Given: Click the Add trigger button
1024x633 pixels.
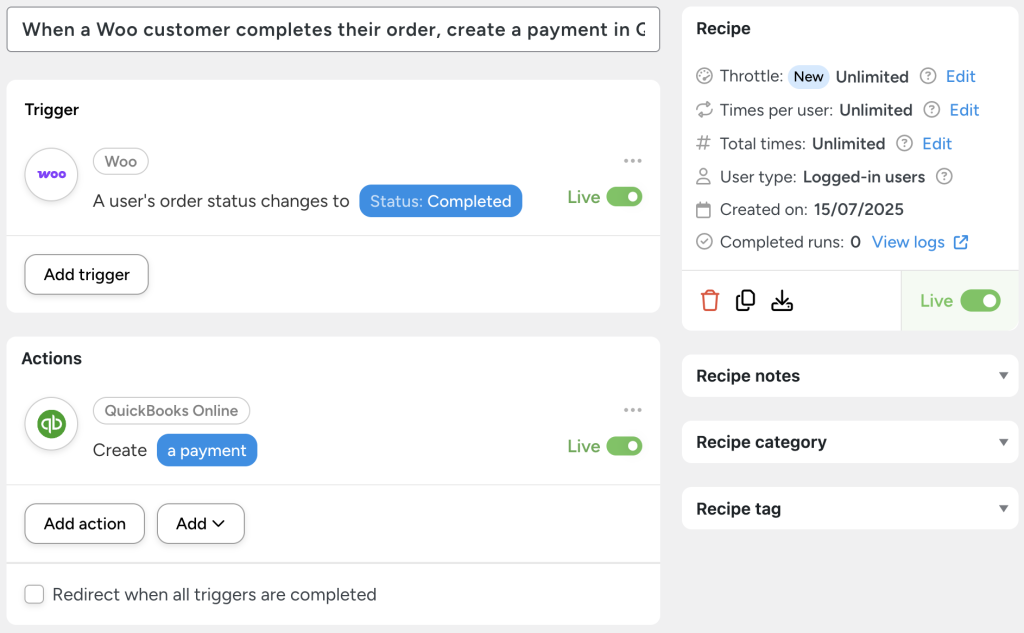Looking at the screenshot, I should point(86,273).
